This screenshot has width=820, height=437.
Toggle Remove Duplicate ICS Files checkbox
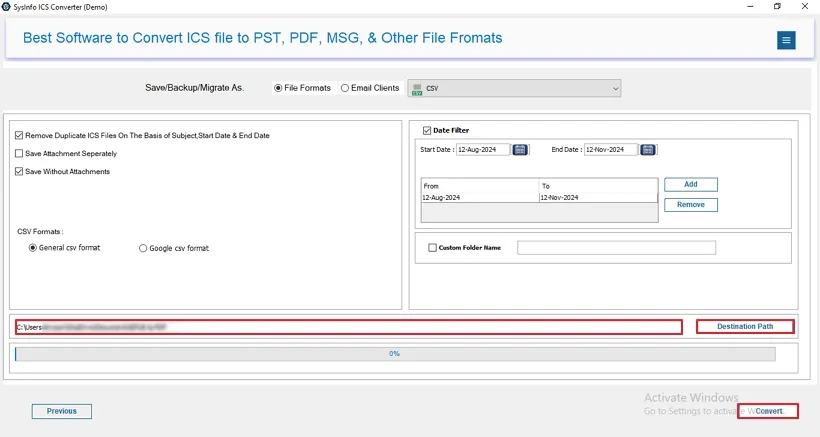pyautogui.click(x=19, y=135)
